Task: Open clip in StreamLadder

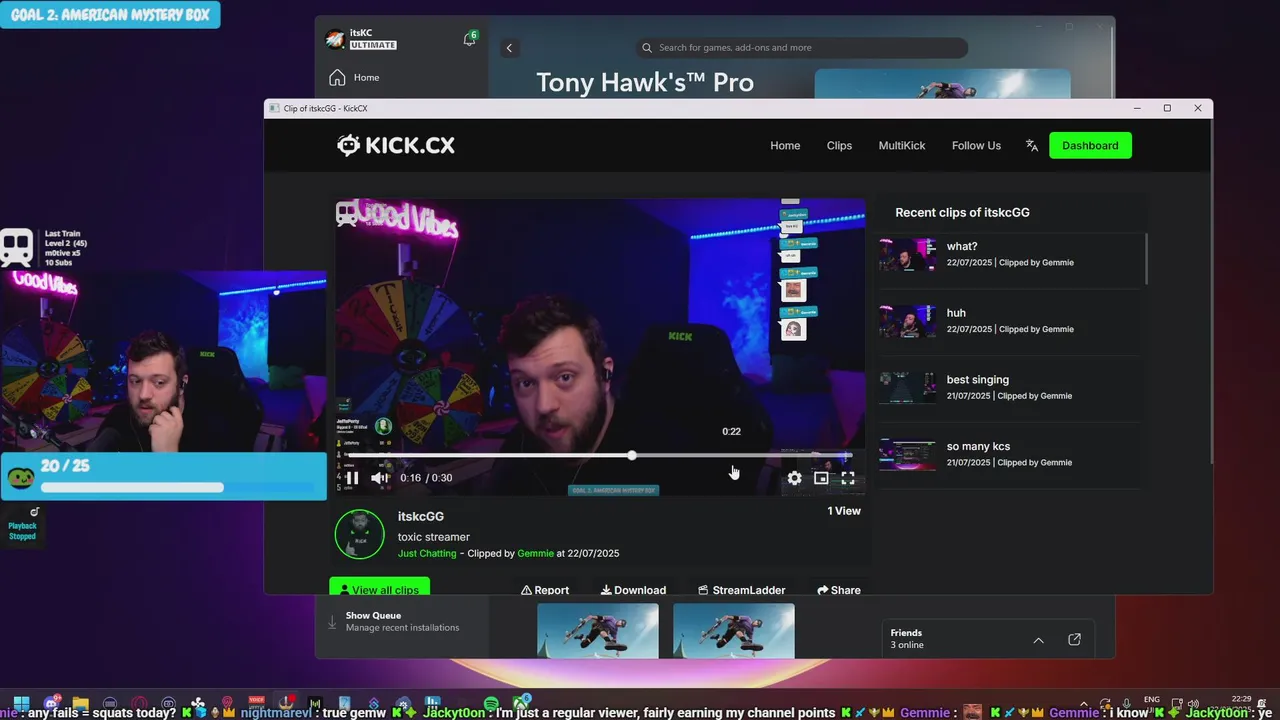Action: coord(741,590)
